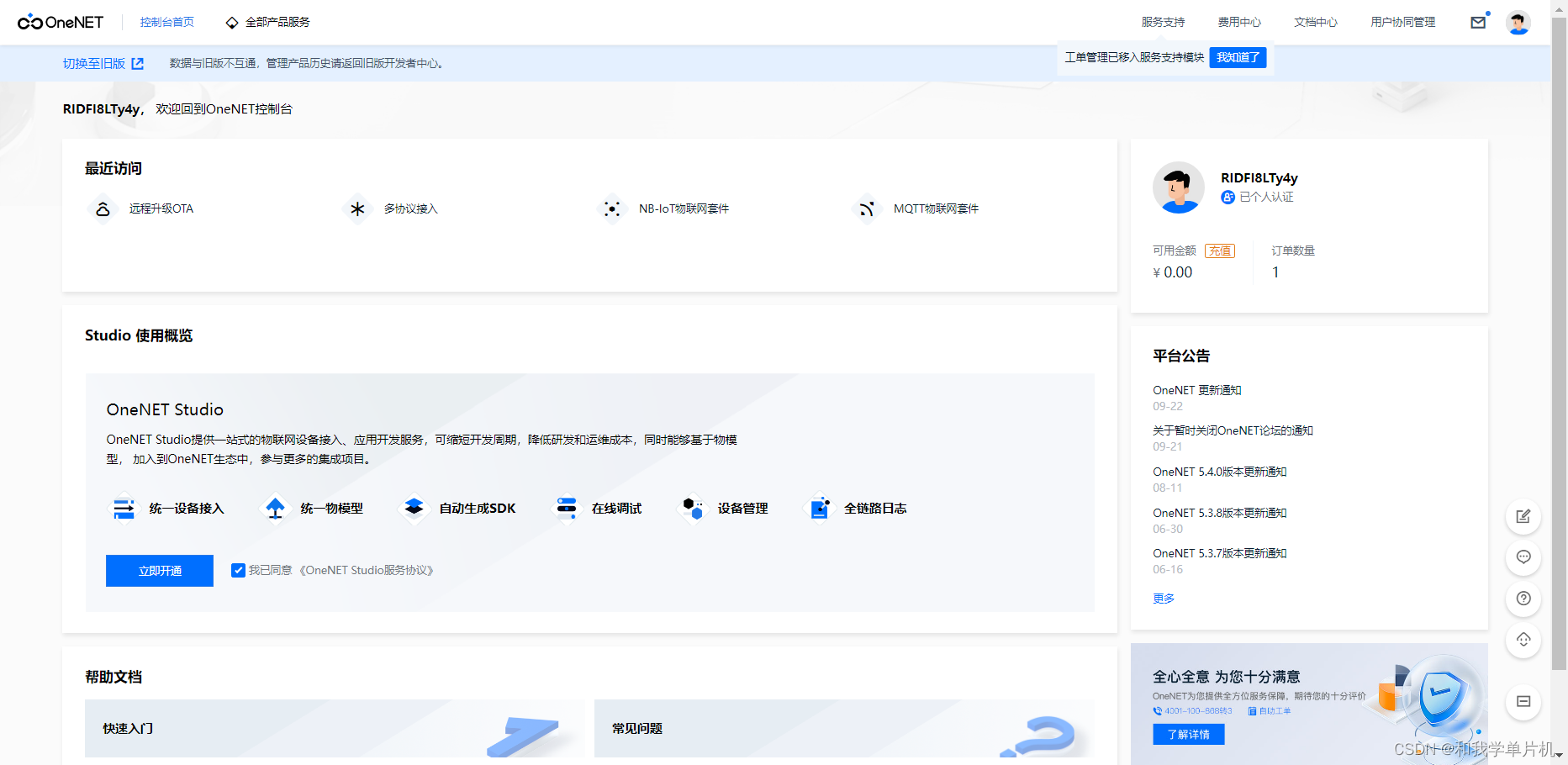
Task: Click the OneNET logo
Action: [x=61, y=22]
